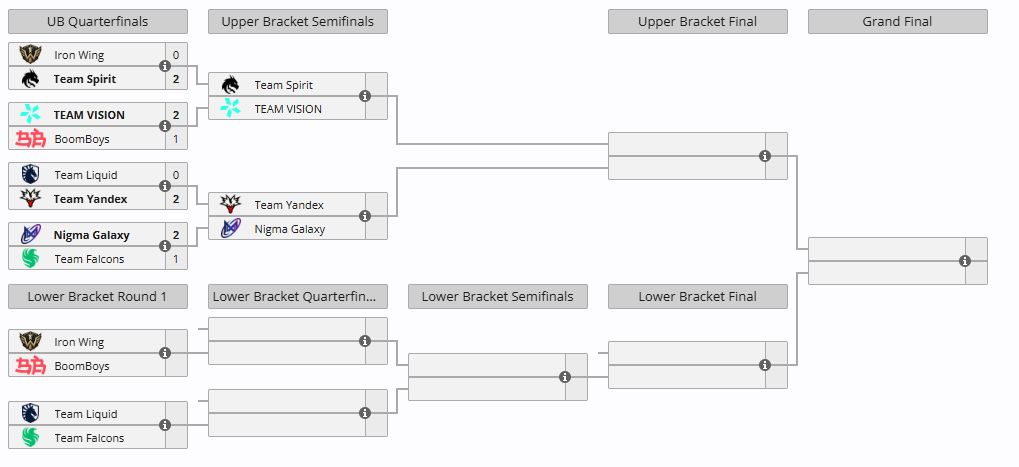Viewport: 1019px width, 467px height.
Task: Click the Upper Bracket Final info icon
Action: [x=765, y=156]
